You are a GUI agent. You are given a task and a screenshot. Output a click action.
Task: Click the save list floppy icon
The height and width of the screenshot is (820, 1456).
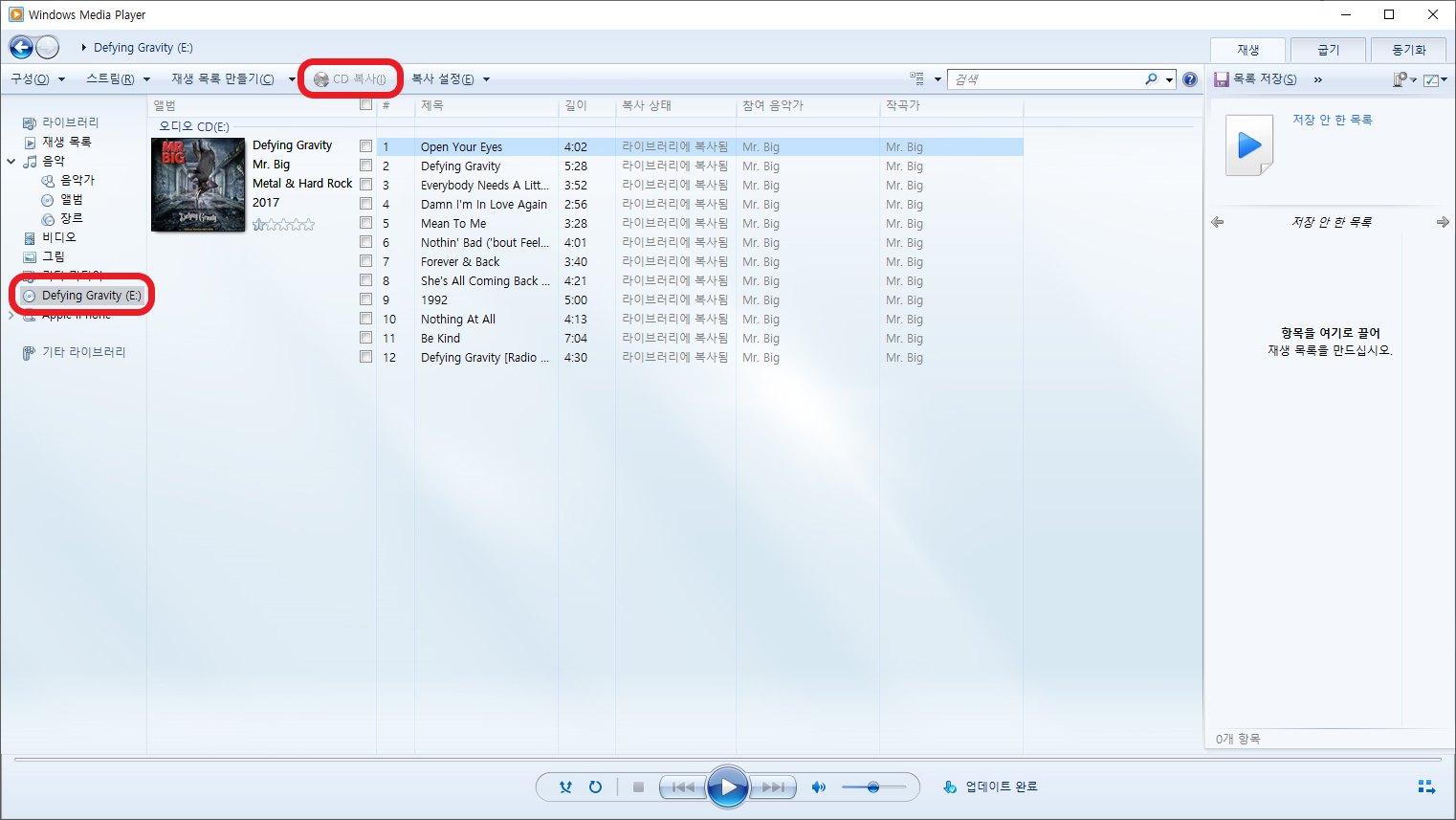(x=1221, y=79)
